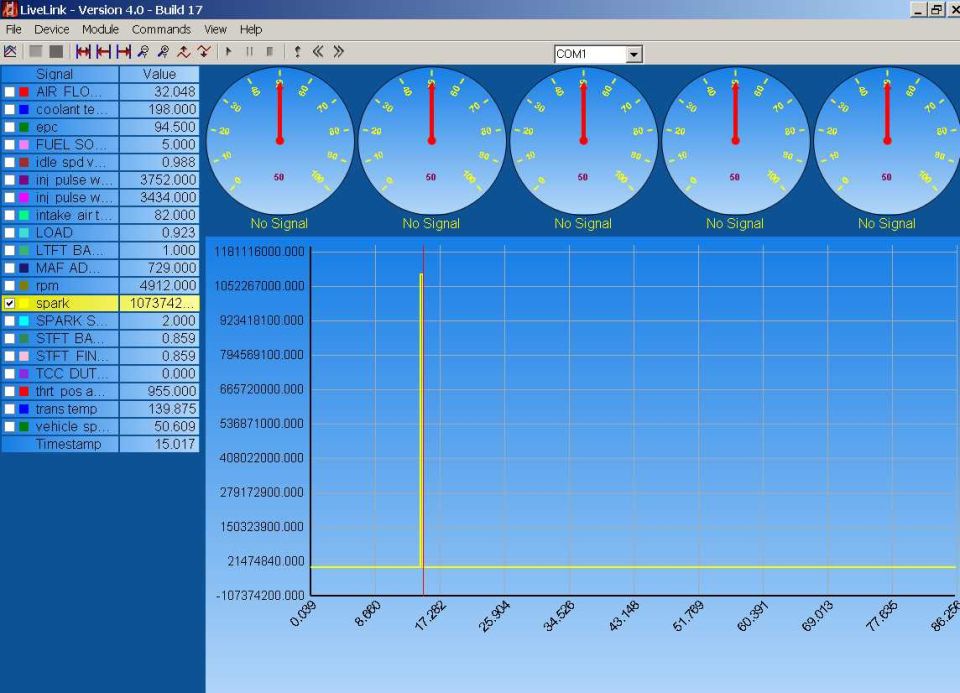Click the 1181116000.000 y-axis label
This screenshot has width=960, height=693.
click(x=259, y=252)
